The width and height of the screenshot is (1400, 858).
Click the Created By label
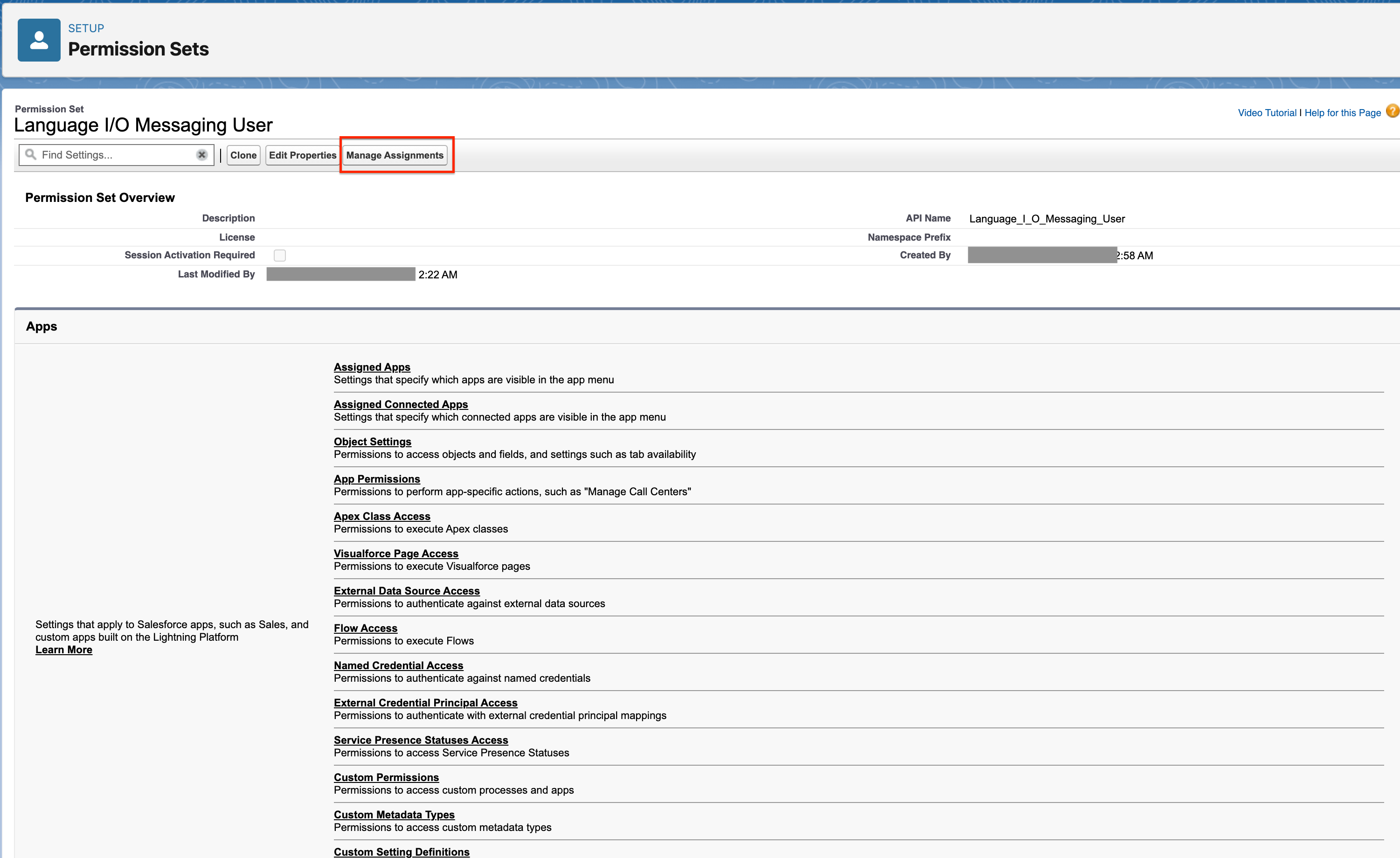pos(925,255)
